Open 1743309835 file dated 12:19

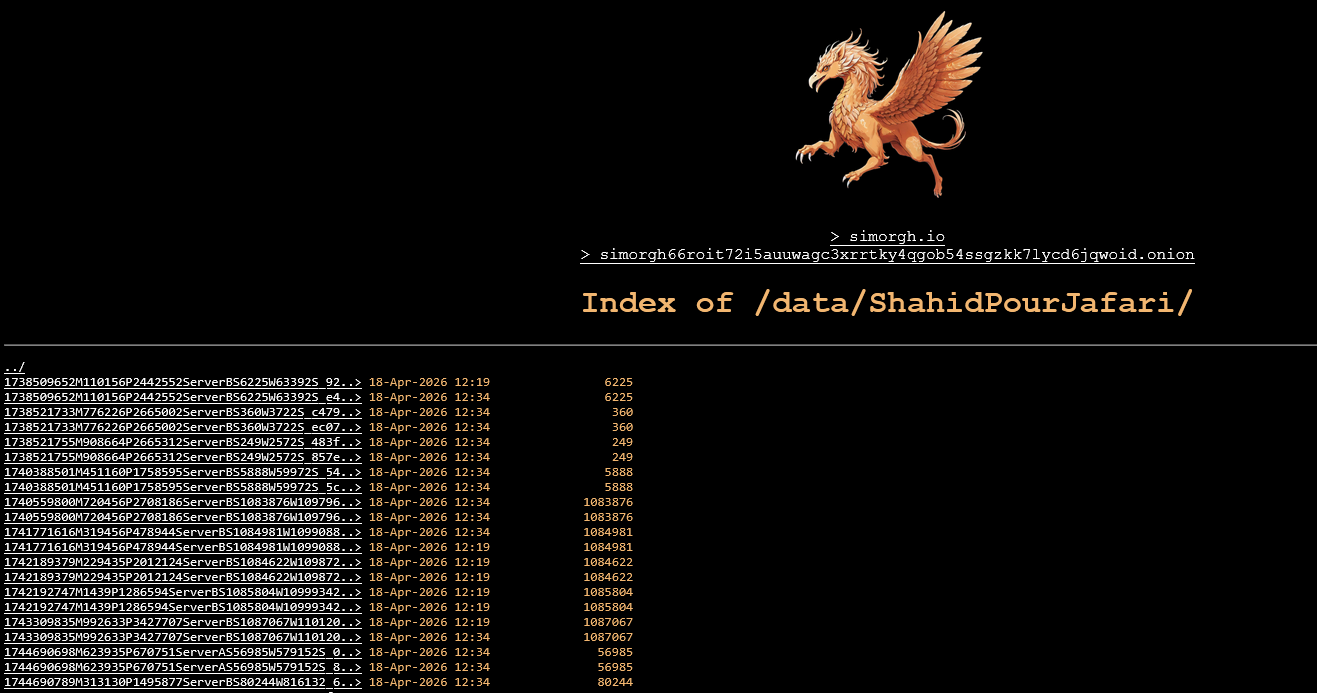point(182,622)
